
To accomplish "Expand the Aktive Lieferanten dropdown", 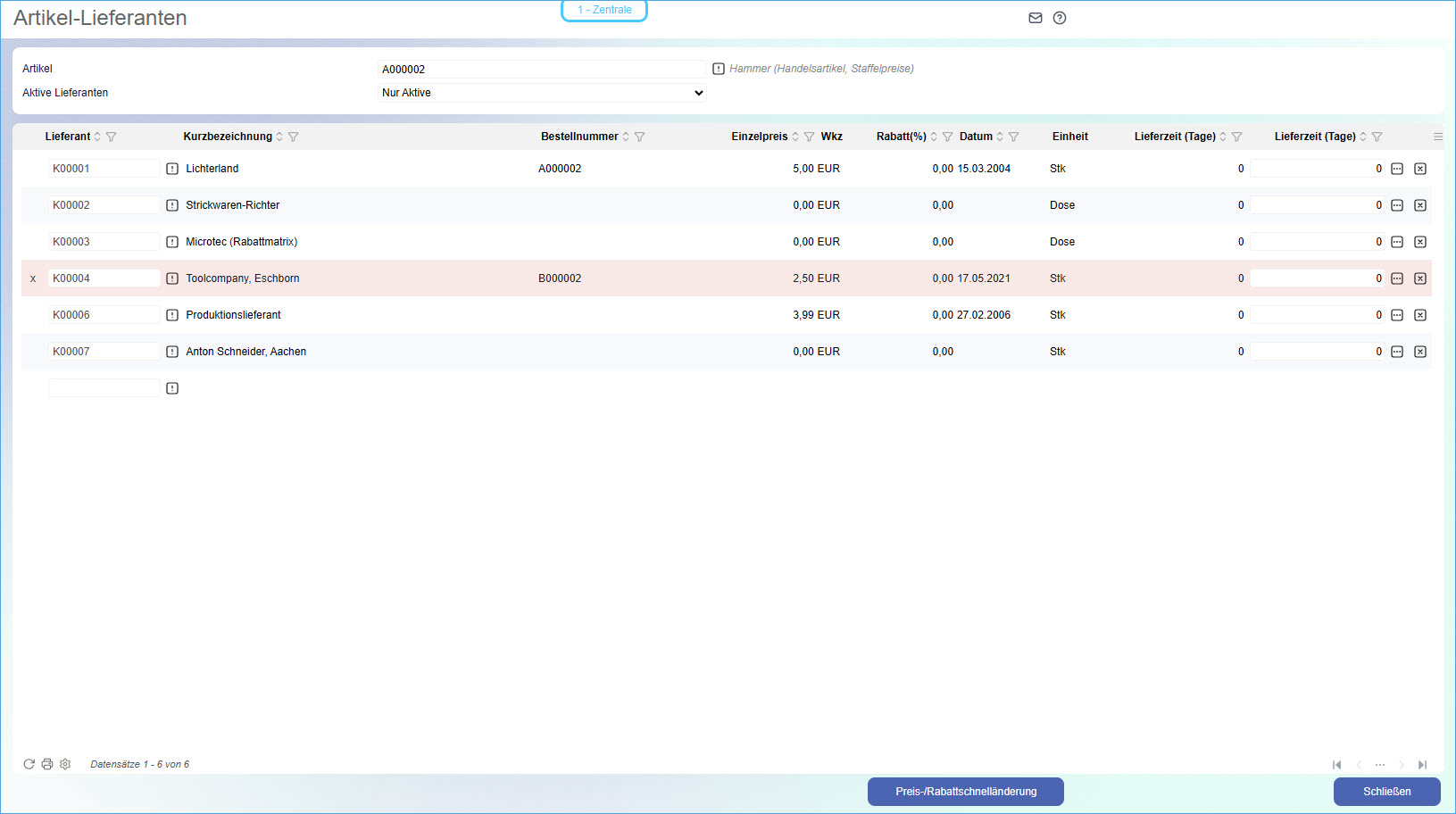I will [542, 93].
